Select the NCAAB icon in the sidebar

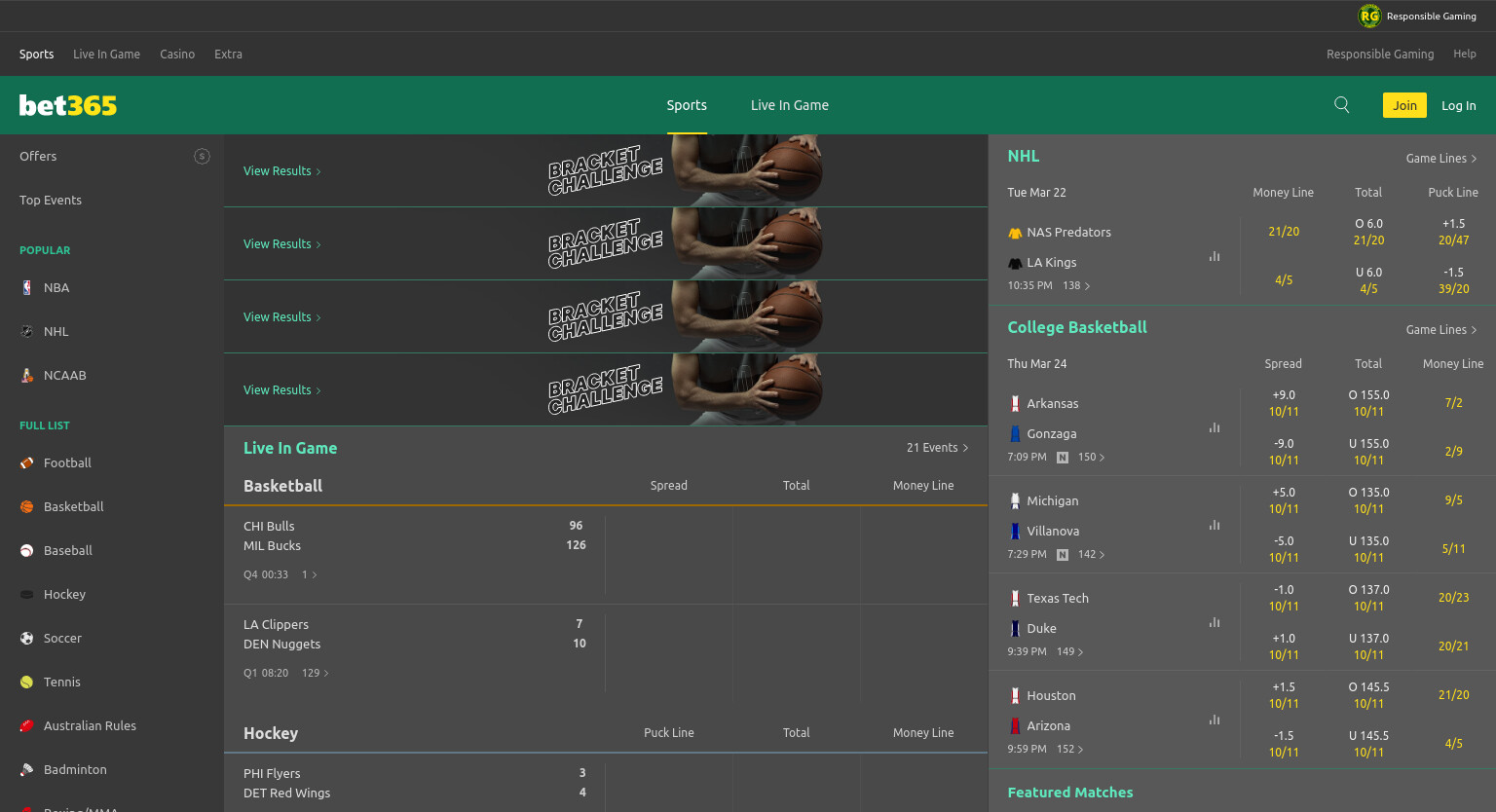26,376
